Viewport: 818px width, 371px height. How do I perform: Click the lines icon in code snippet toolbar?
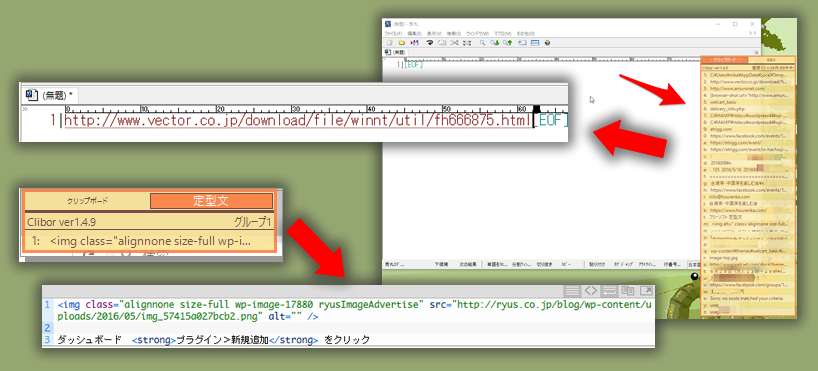572,291
